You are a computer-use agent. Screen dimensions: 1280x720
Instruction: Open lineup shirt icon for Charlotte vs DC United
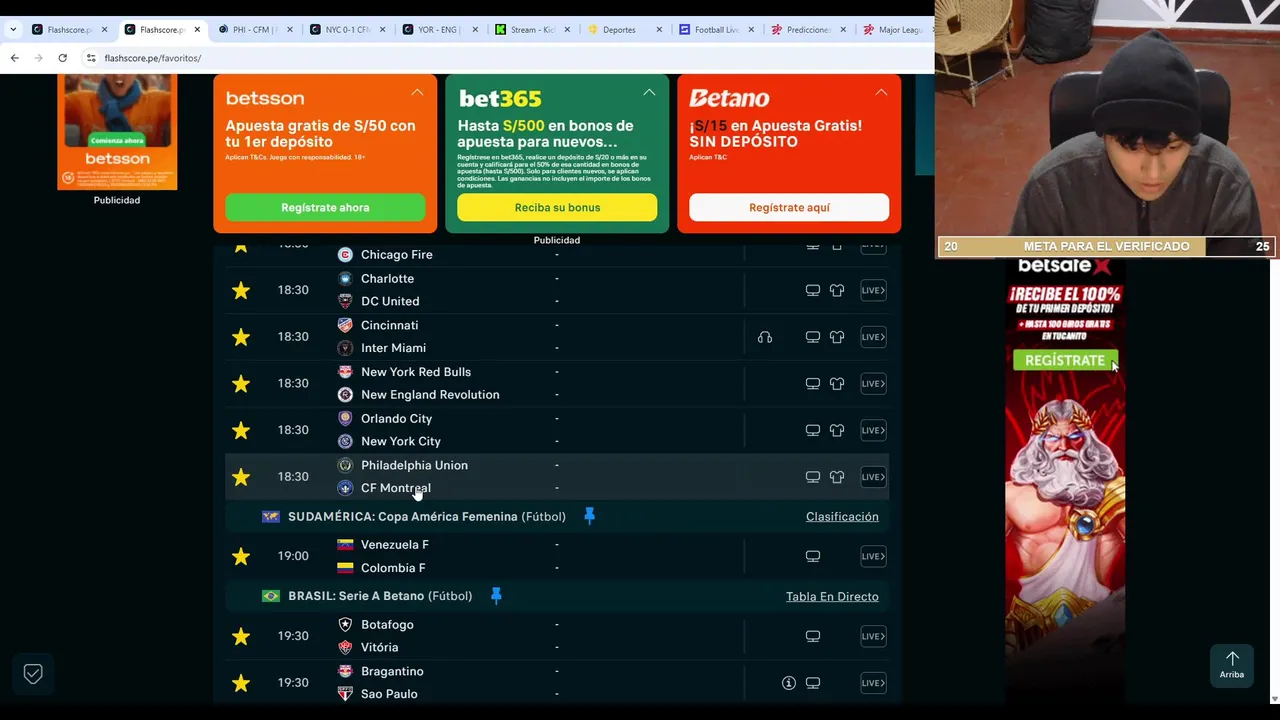[837, 290]
